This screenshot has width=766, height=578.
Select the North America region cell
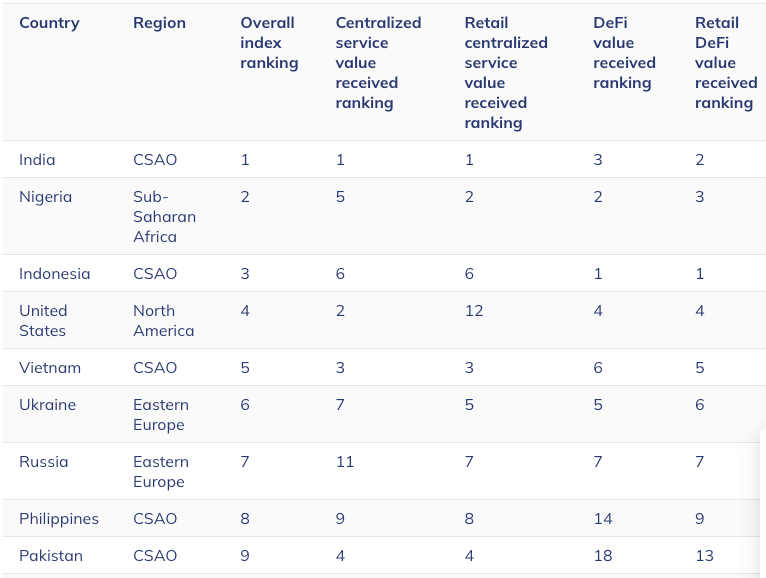tap(163, 321)
